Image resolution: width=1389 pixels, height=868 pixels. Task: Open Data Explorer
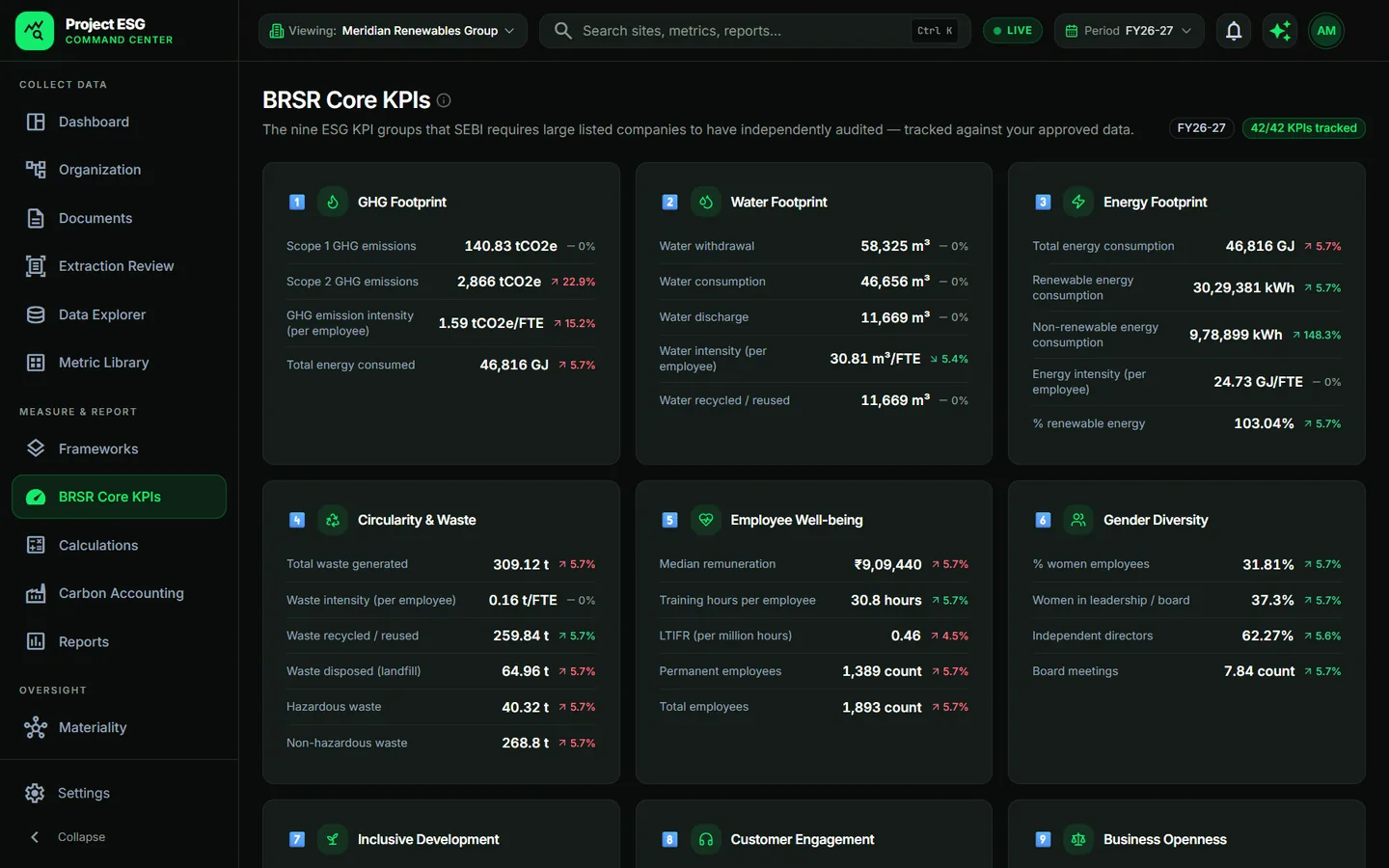pos(119,314)
